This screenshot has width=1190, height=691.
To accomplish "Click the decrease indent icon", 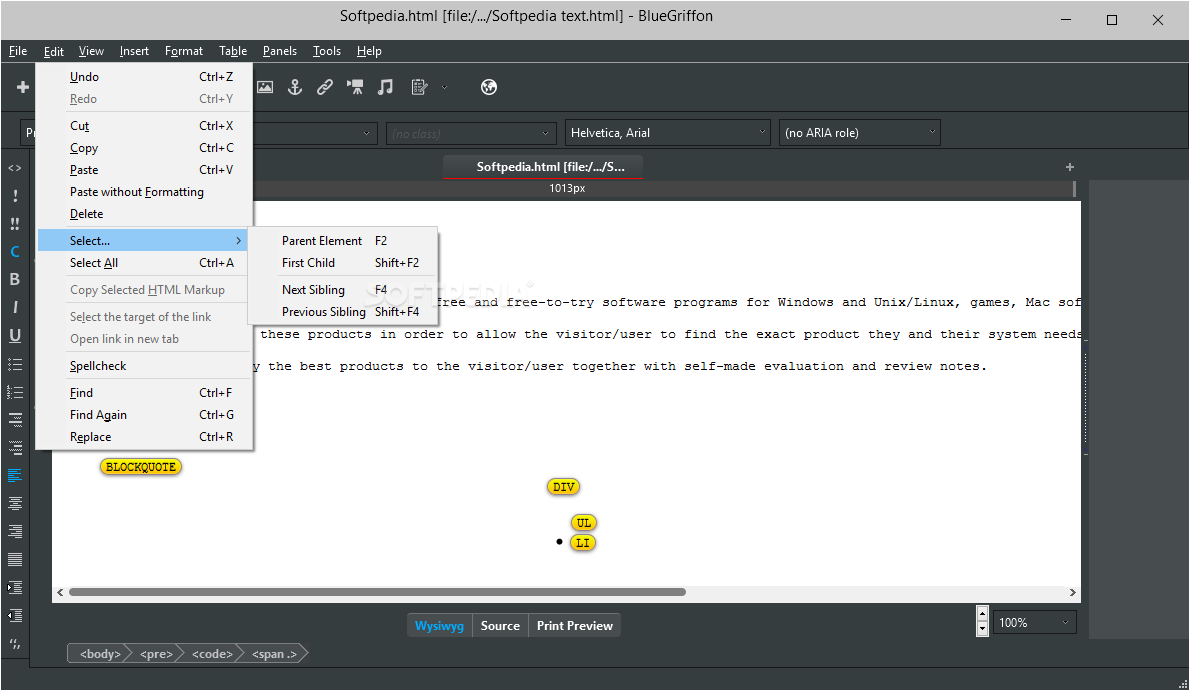I will pos(14,616).
